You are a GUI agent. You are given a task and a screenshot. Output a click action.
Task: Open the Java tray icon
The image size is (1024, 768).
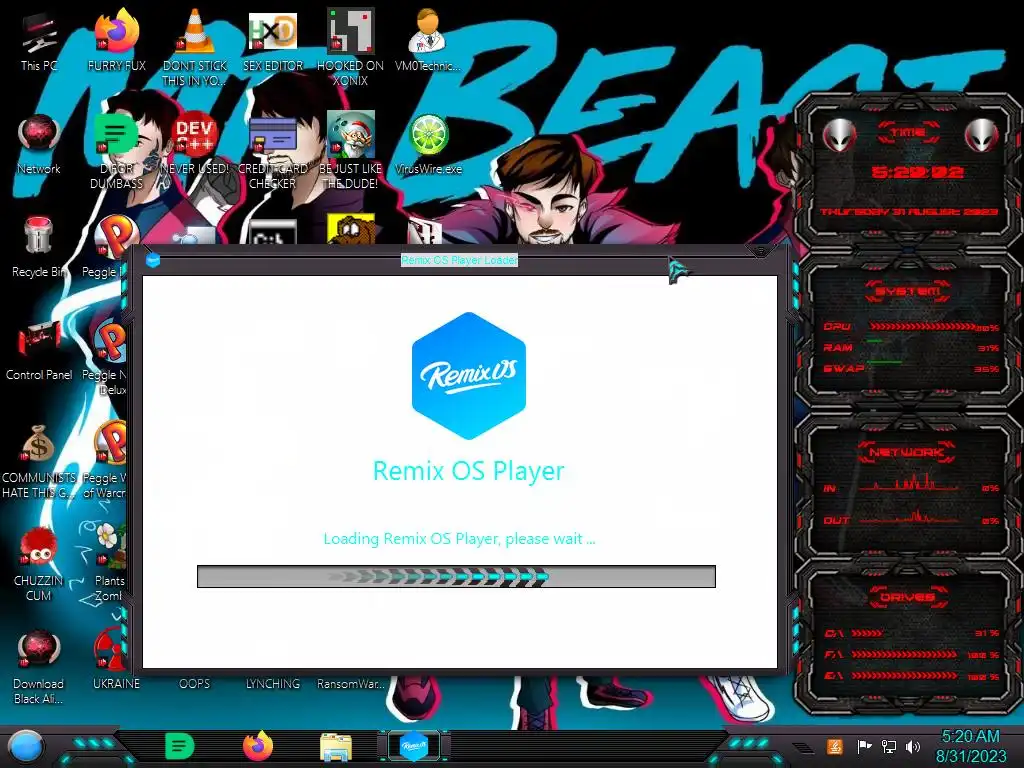tap(834, 746)
